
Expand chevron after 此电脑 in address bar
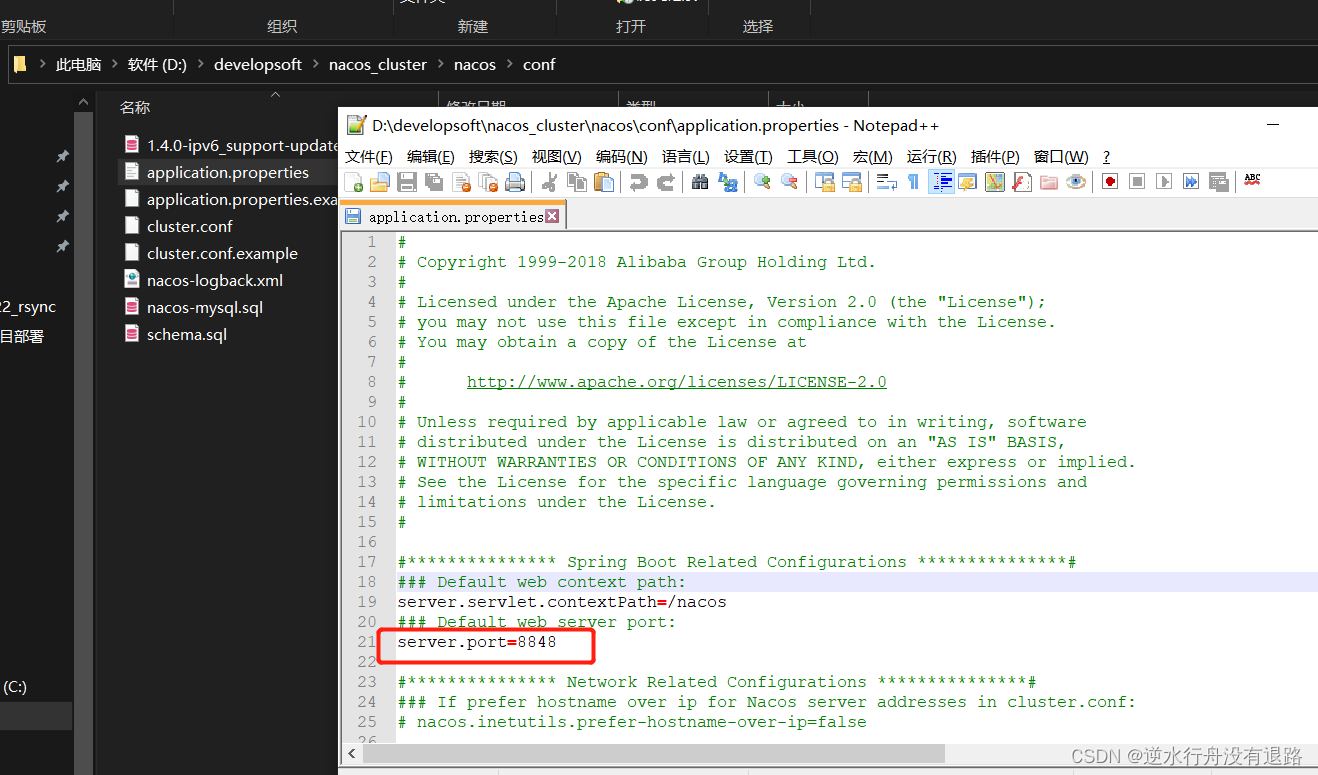[x=115, y=65]
